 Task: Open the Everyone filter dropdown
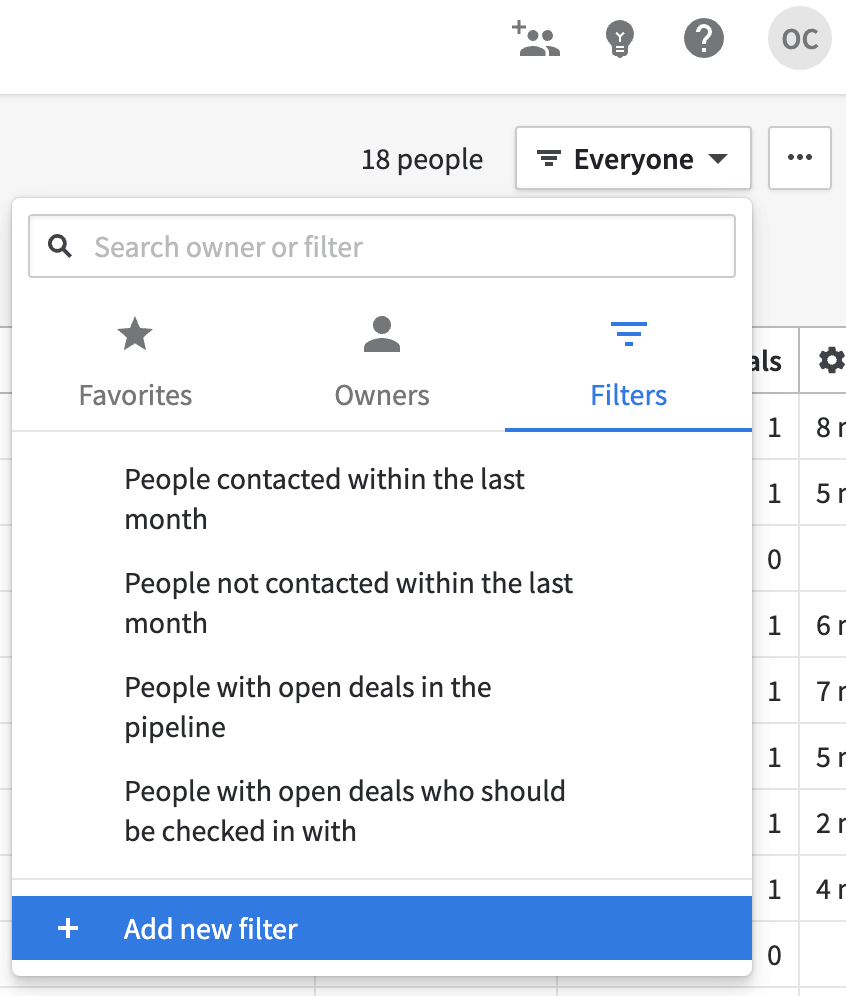(x=632, y=158)
